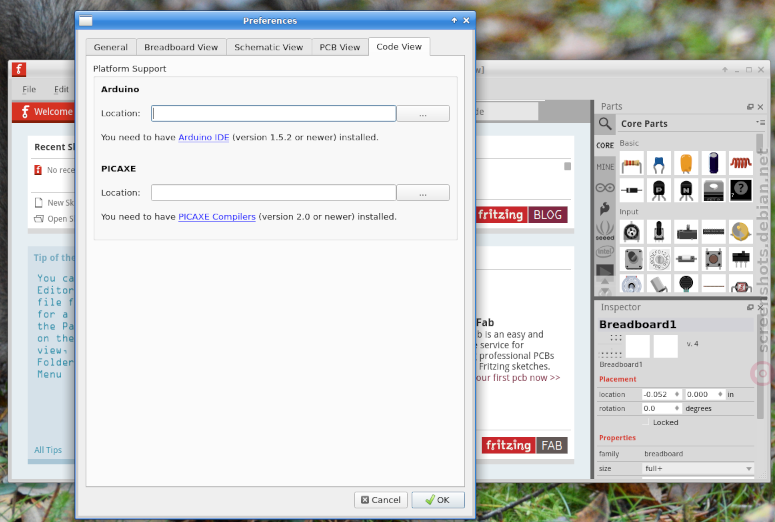Select the blue ceramic capacitor part
The height and width of the screenshot is (522, 775).
pos(659,164)
